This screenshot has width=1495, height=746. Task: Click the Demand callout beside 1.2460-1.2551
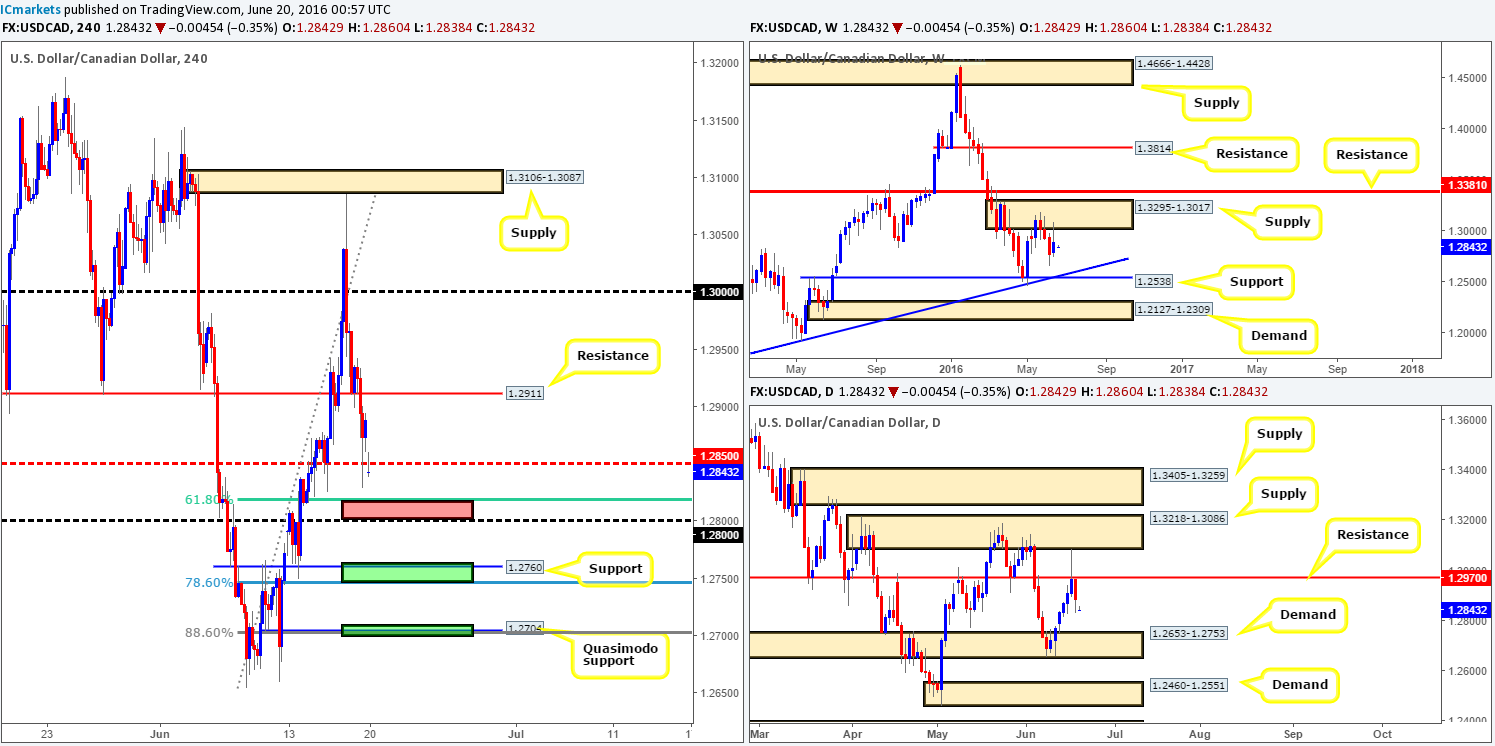(x=1300, y=685)
